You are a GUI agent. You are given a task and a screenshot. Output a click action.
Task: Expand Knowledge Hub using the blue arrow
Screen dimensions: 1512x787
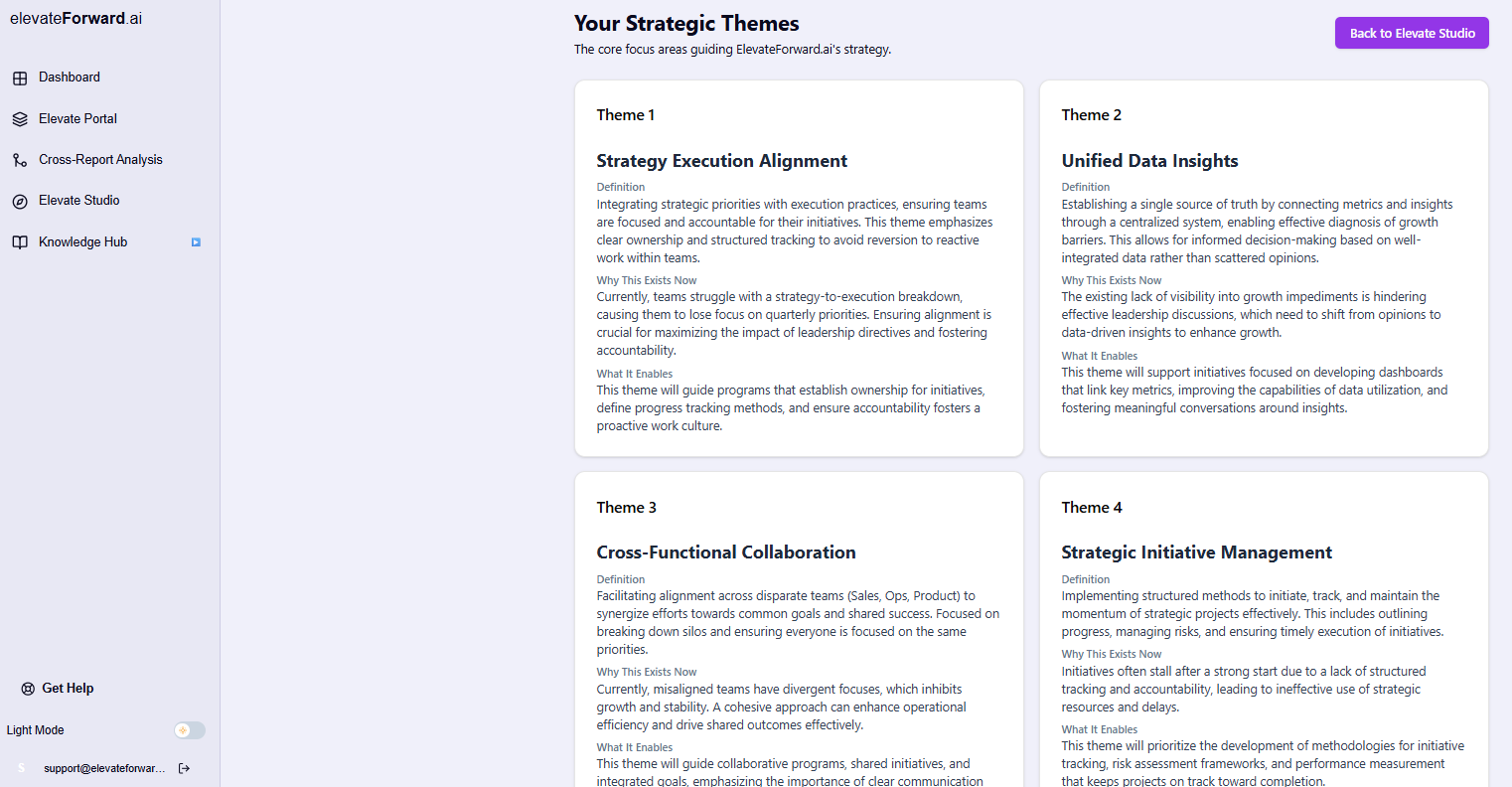point(195,241)
